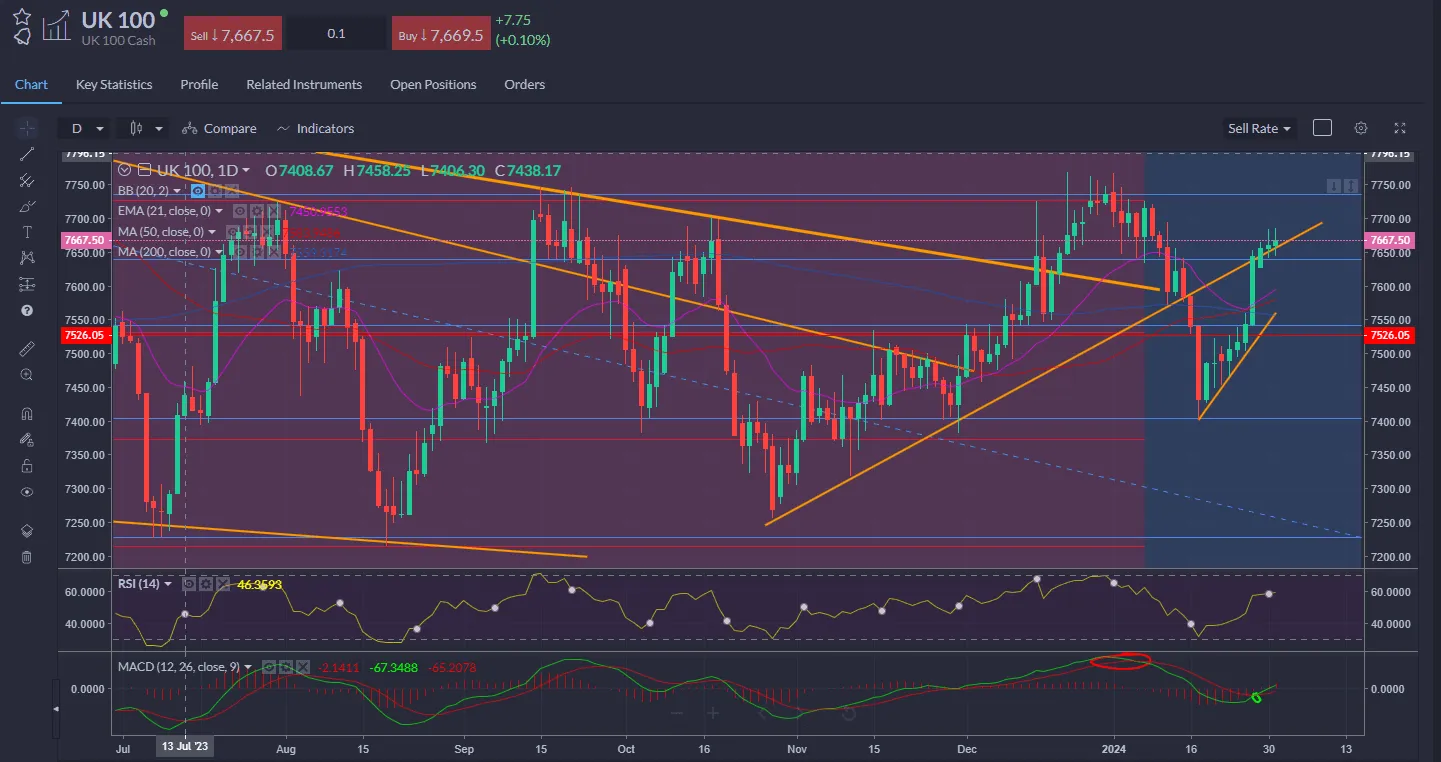Open the Profile tab

[x=199, y=84]
